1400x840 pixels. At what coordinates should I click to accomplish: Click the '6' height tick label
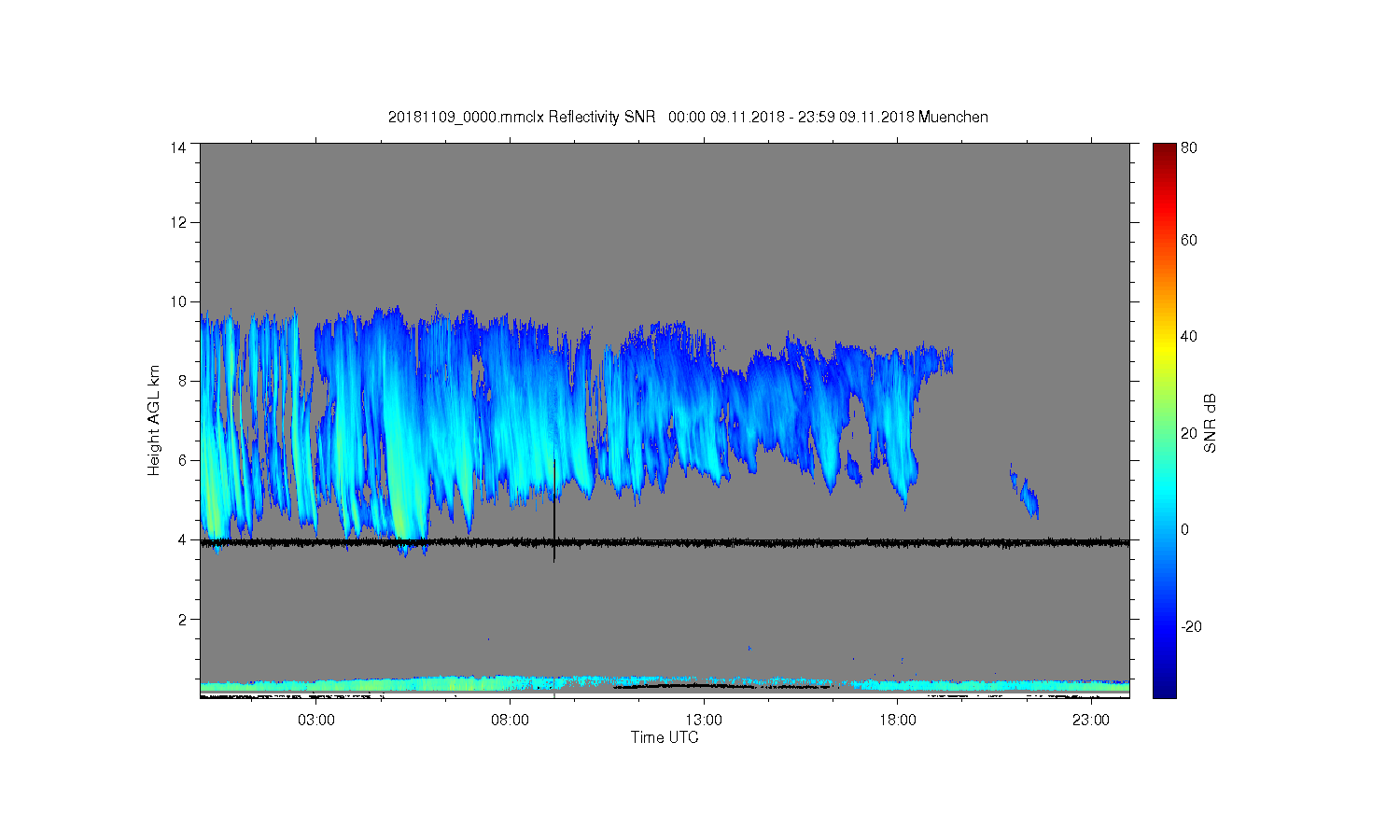(x=181, y=460)
